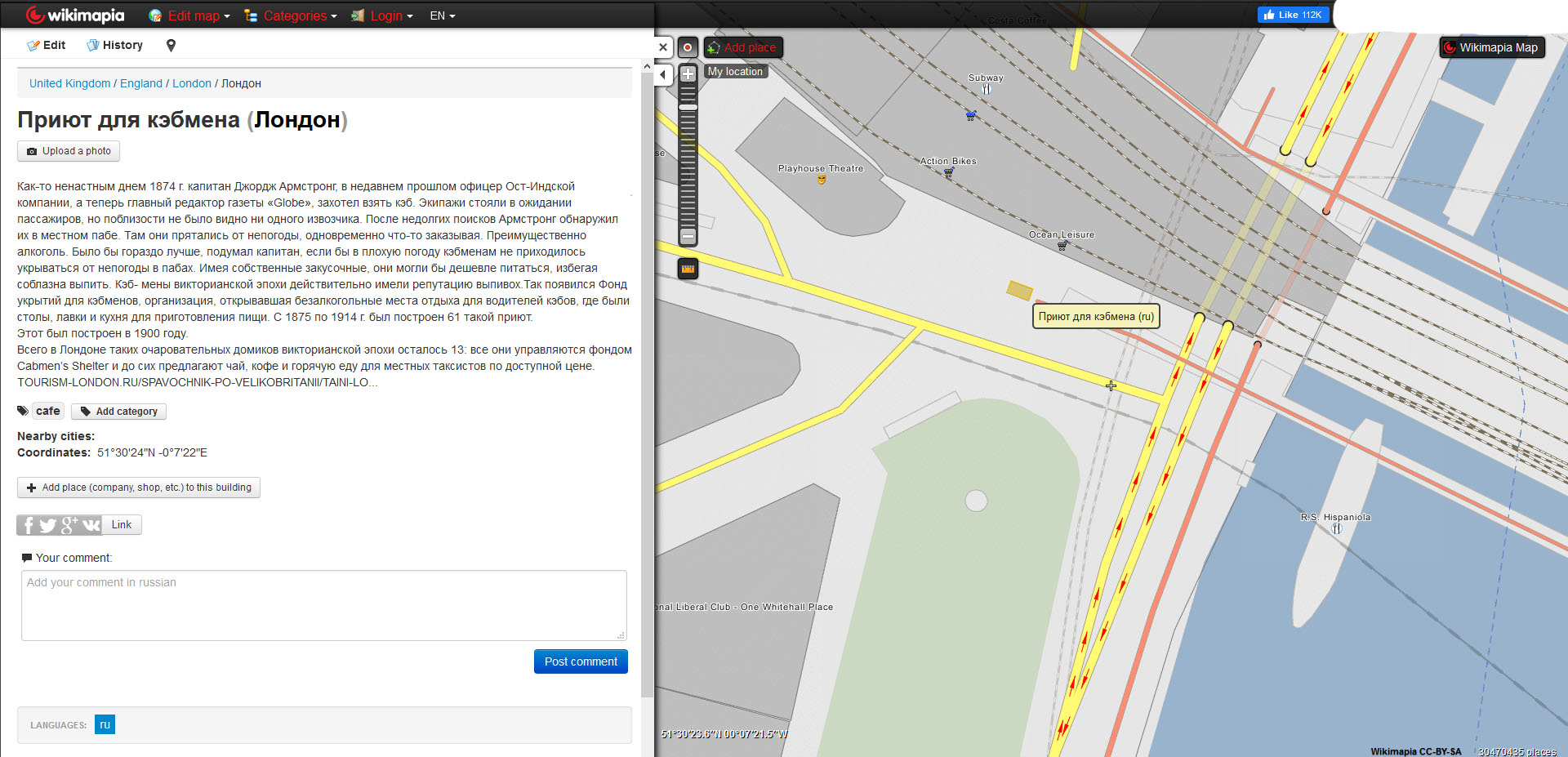The height and width of the screenshot is (757, 1568).
Task: Open the History tab
Action: coord(114,46)
